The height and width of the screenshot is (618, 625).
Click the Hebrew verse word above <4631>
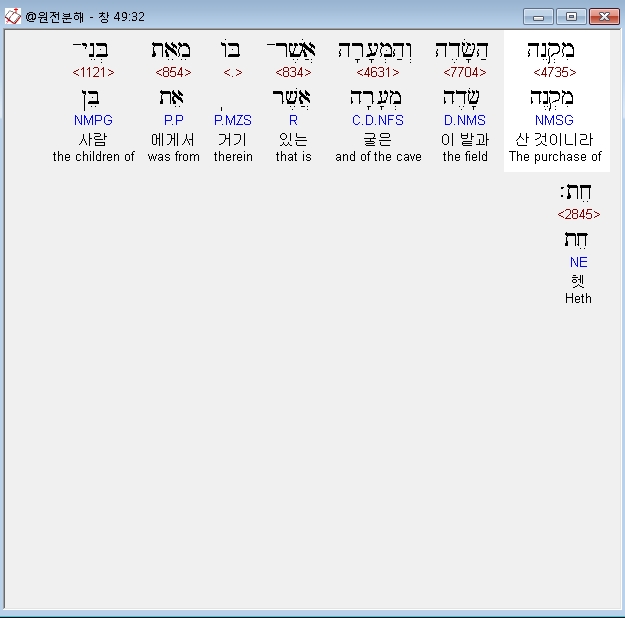375,52
